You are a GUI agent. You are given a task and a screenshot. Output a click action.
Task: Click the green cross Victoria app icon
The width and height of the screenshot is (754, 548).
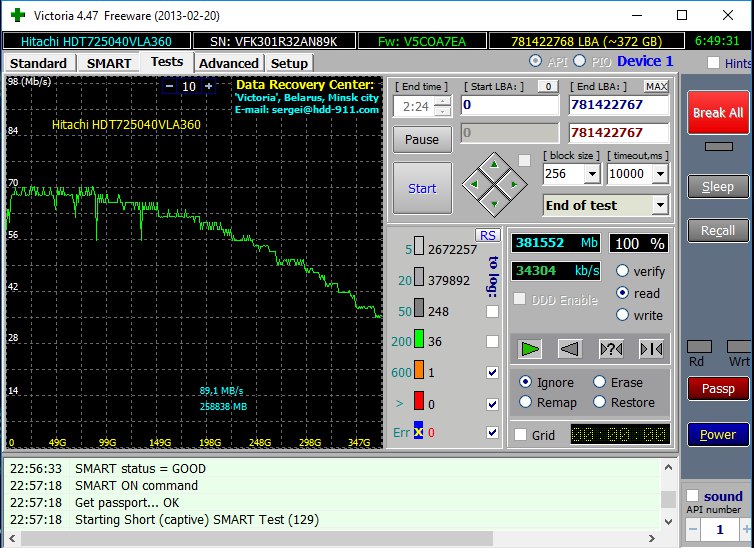(17, 15)
